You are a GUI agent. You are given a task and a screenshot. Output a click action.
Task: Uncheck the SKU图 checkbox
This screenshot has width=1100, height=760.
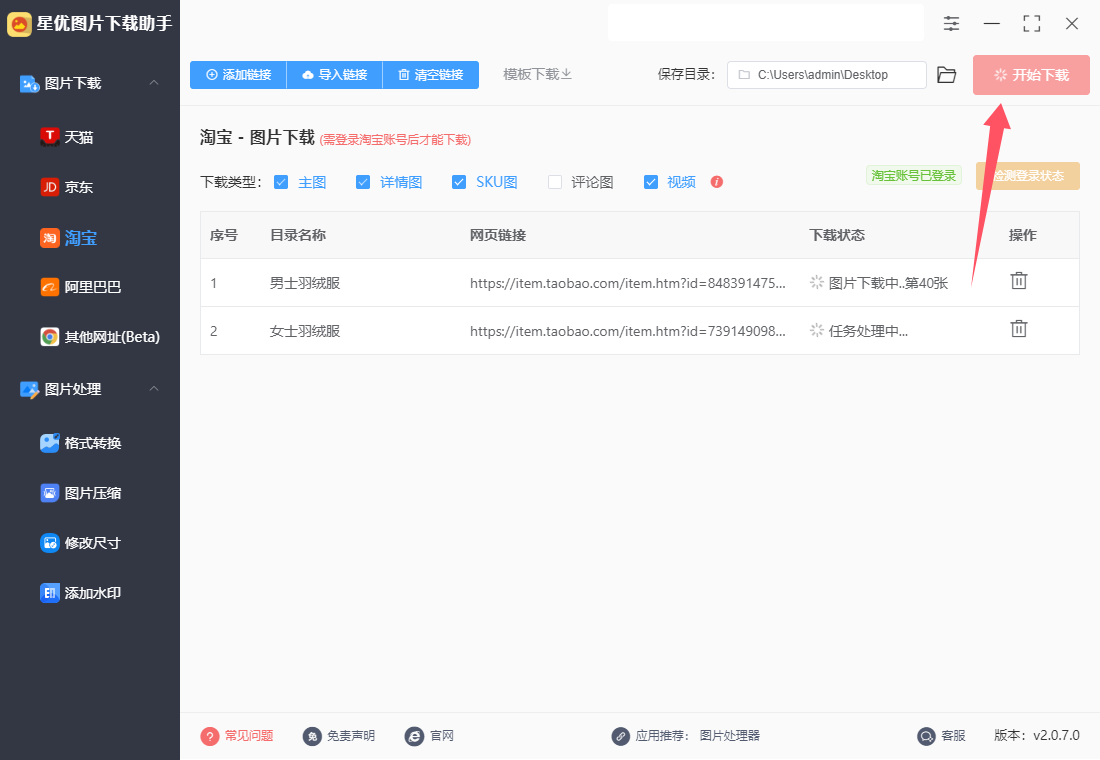[459, 182]
